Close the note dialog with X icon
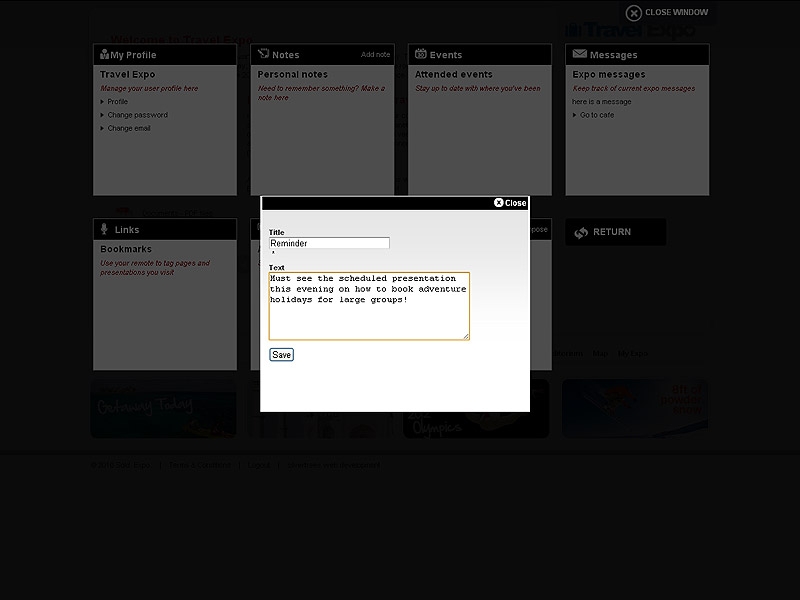The height and width of the screenshot is (600, 800). click(x=499, y=203)
